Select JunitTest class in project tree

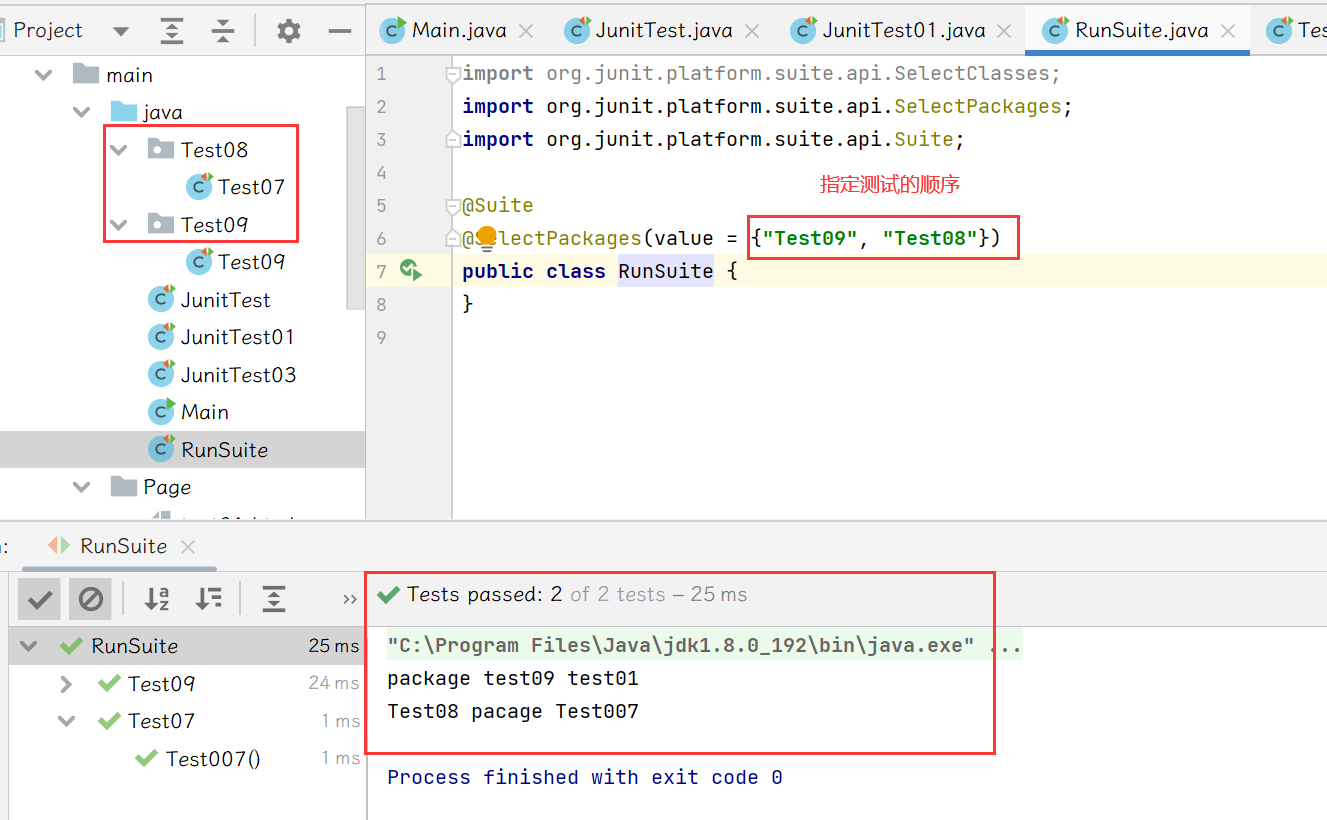coord(209,300)
